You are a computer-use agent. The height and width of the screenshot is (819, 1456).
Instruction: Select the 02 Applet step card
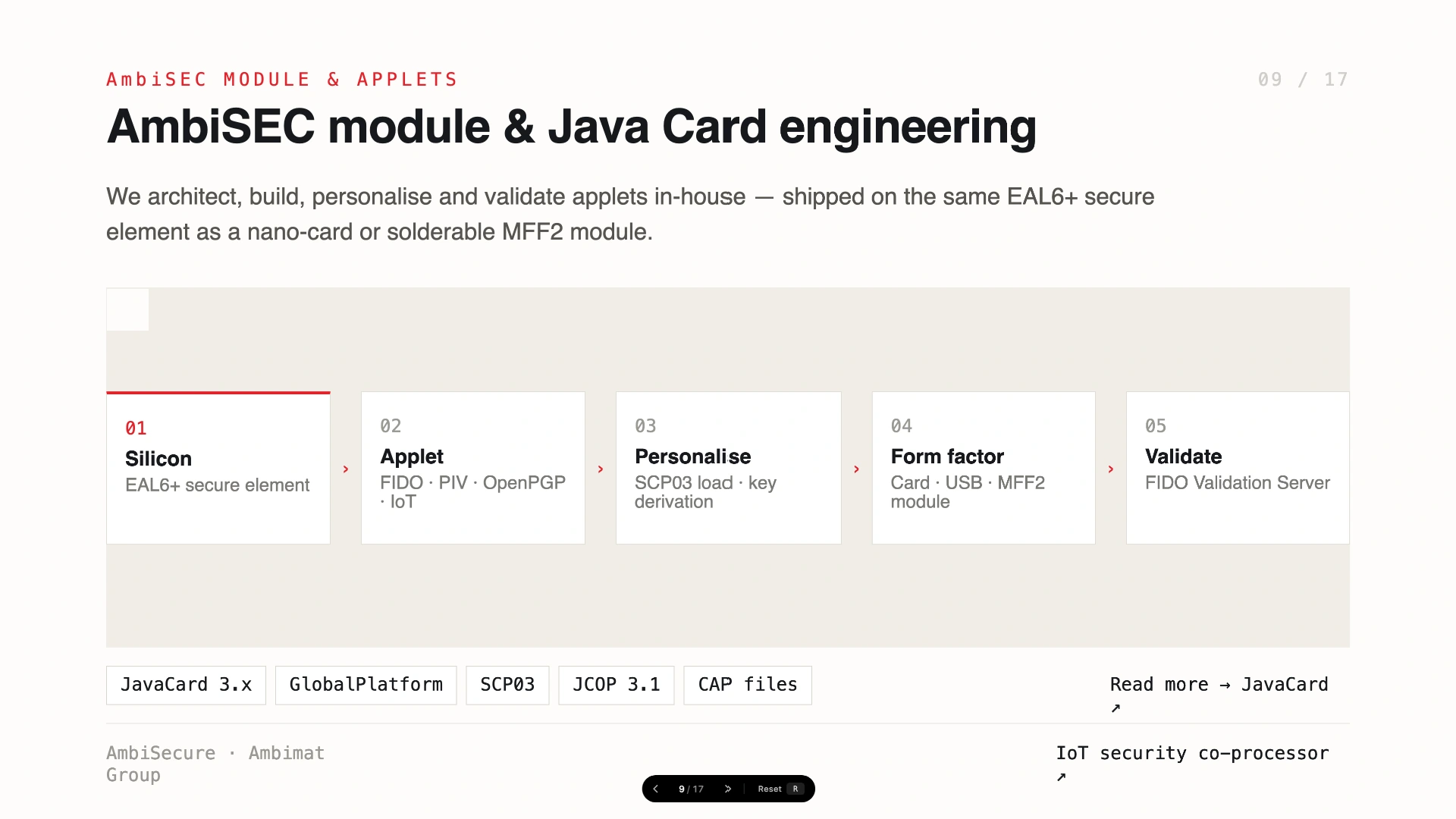[x=473, y=468]
